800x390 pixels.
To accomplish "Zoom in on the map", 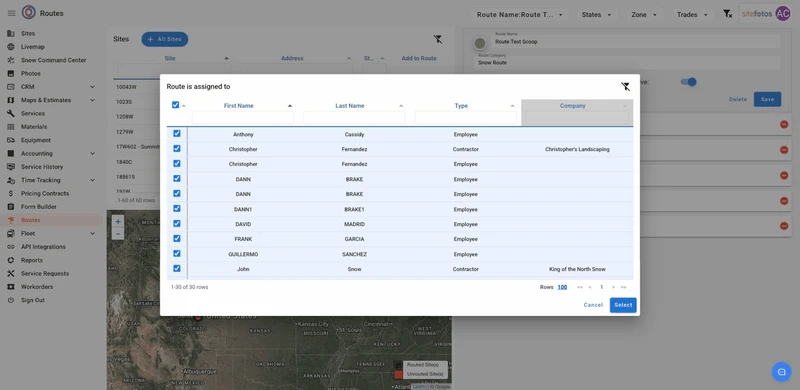I will tap(118, 222).
